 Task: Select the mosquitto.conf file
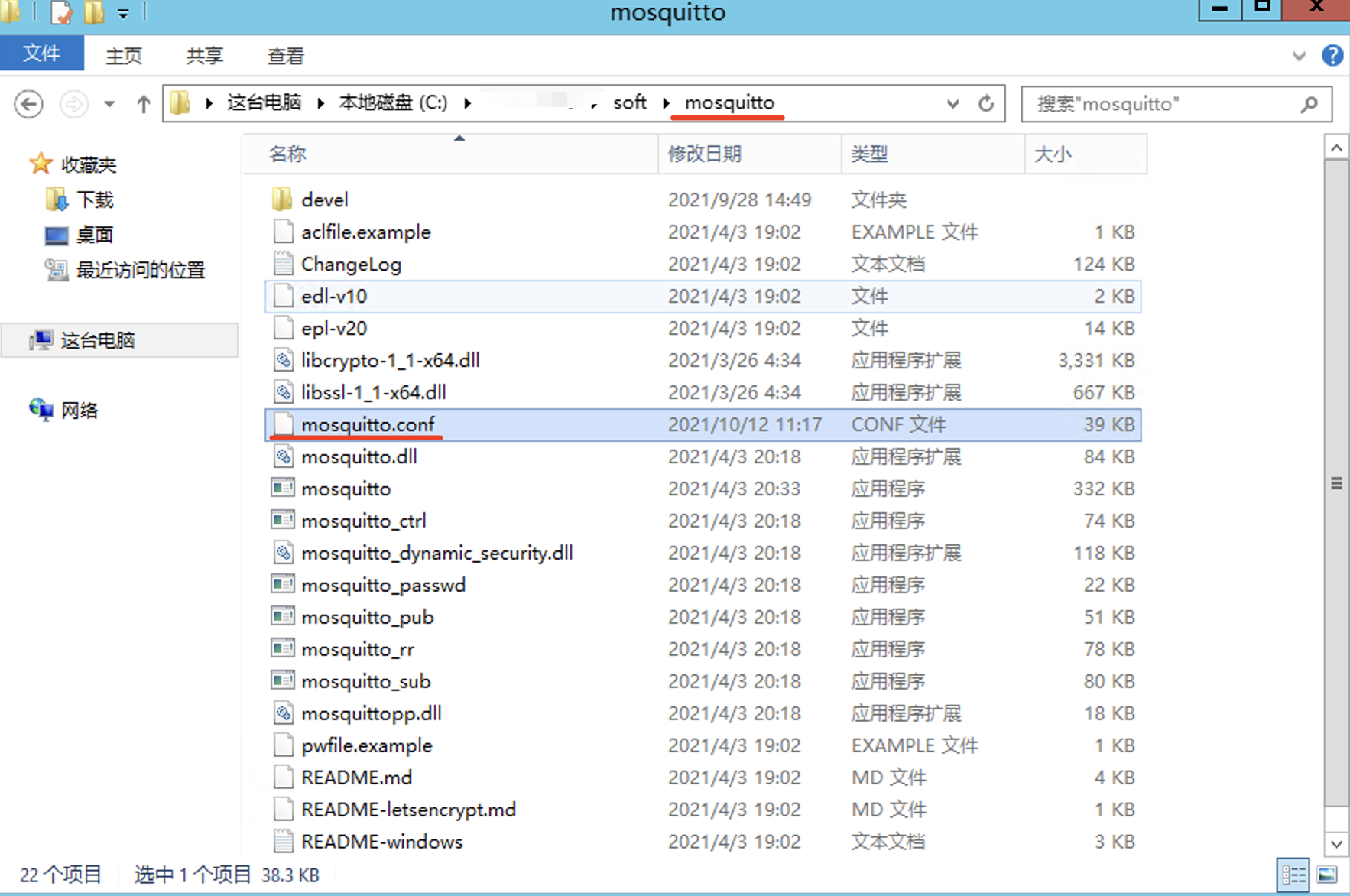368,424
